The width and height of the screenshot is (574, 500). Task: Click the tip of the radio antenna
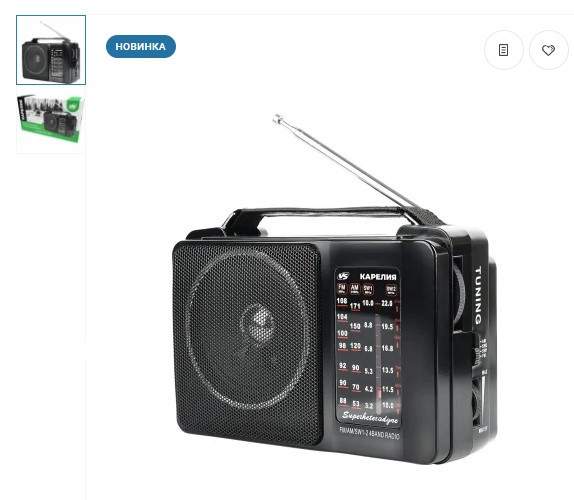click(277, 119)
